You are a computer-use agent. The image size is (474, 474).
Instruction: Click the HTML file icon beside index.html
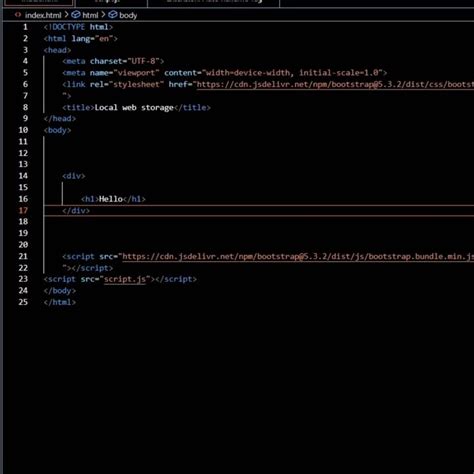click(x=18, y=15)
